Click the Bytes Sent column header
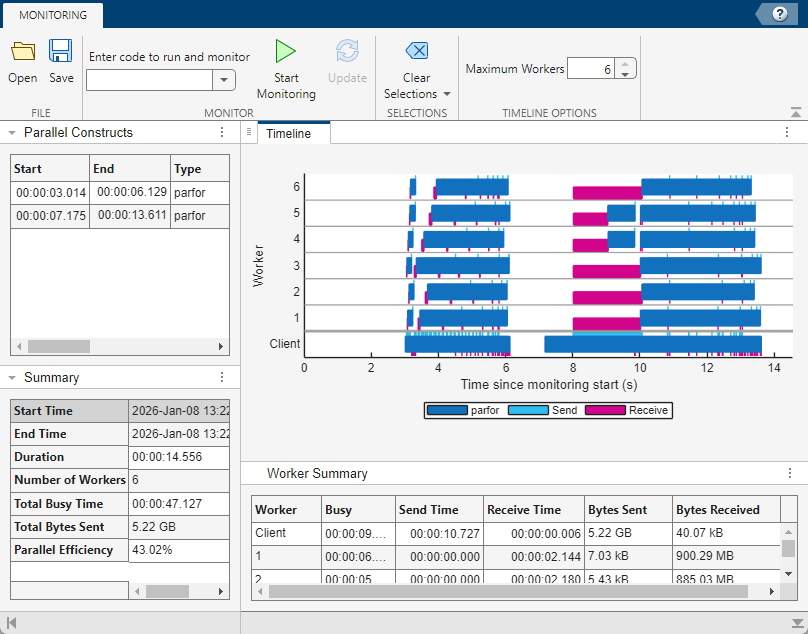808x634 pixels. (629, 510)
